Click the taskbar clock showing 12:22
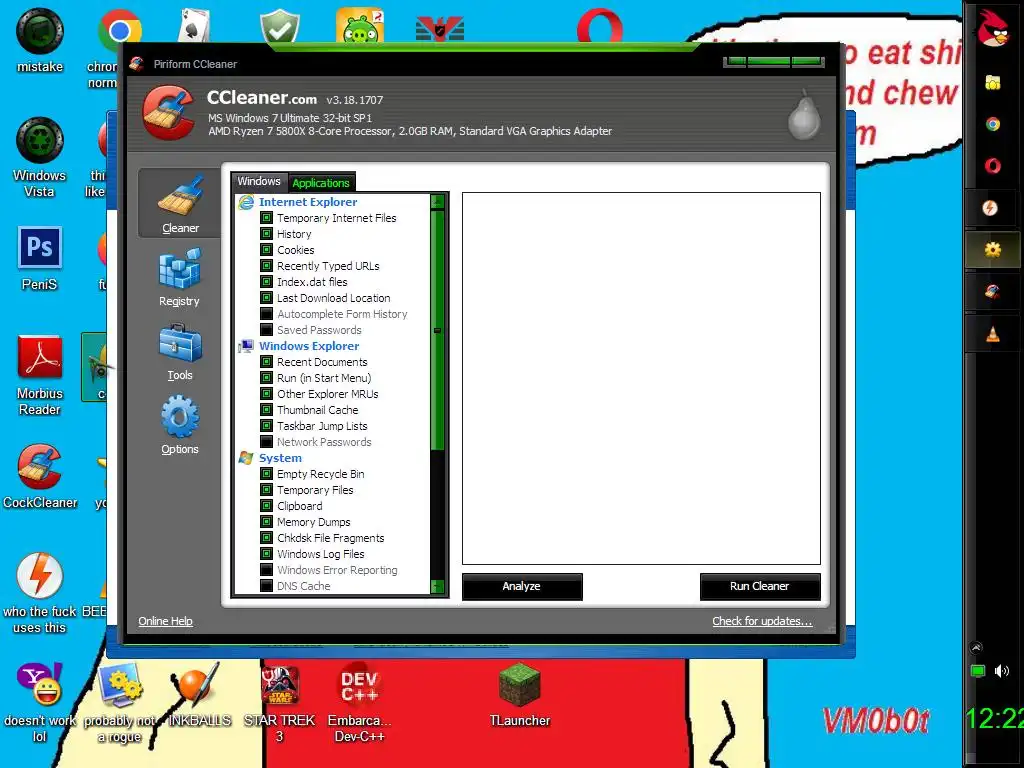1024x768 pixels. (x=994, y=718)
